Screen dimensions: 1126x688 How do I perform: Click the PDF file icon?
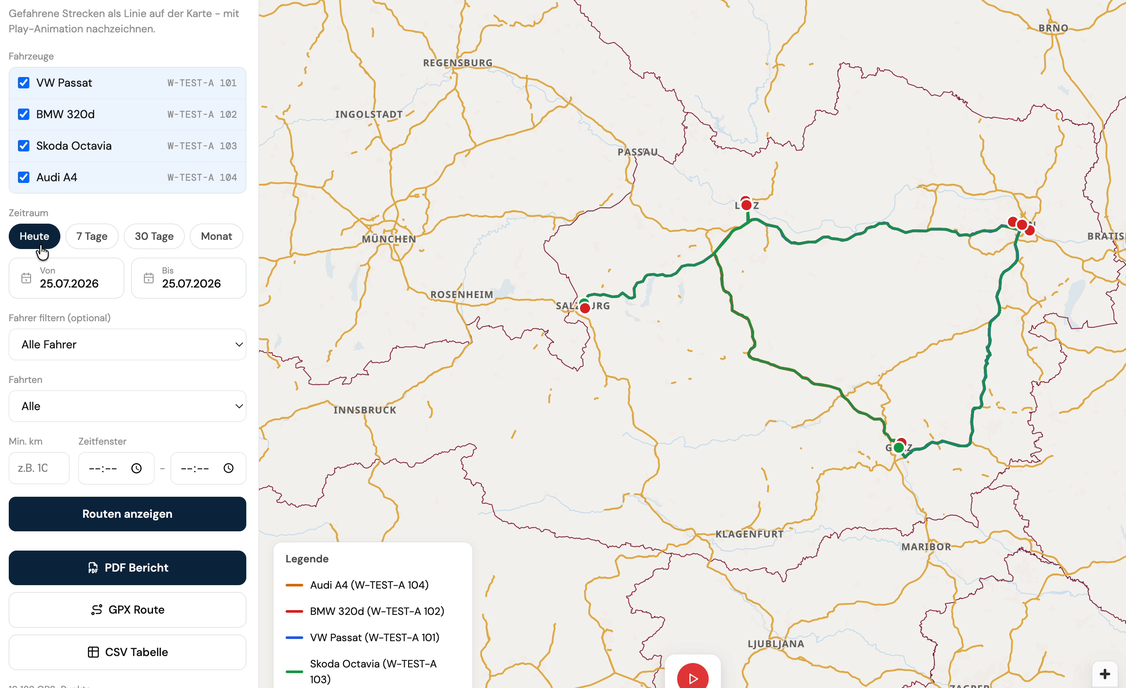93,568
